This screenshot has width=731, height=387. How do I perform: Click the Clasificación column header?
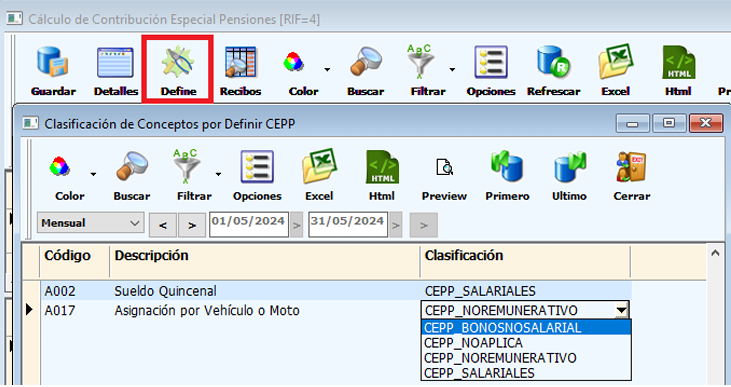[x=525, y=262]
